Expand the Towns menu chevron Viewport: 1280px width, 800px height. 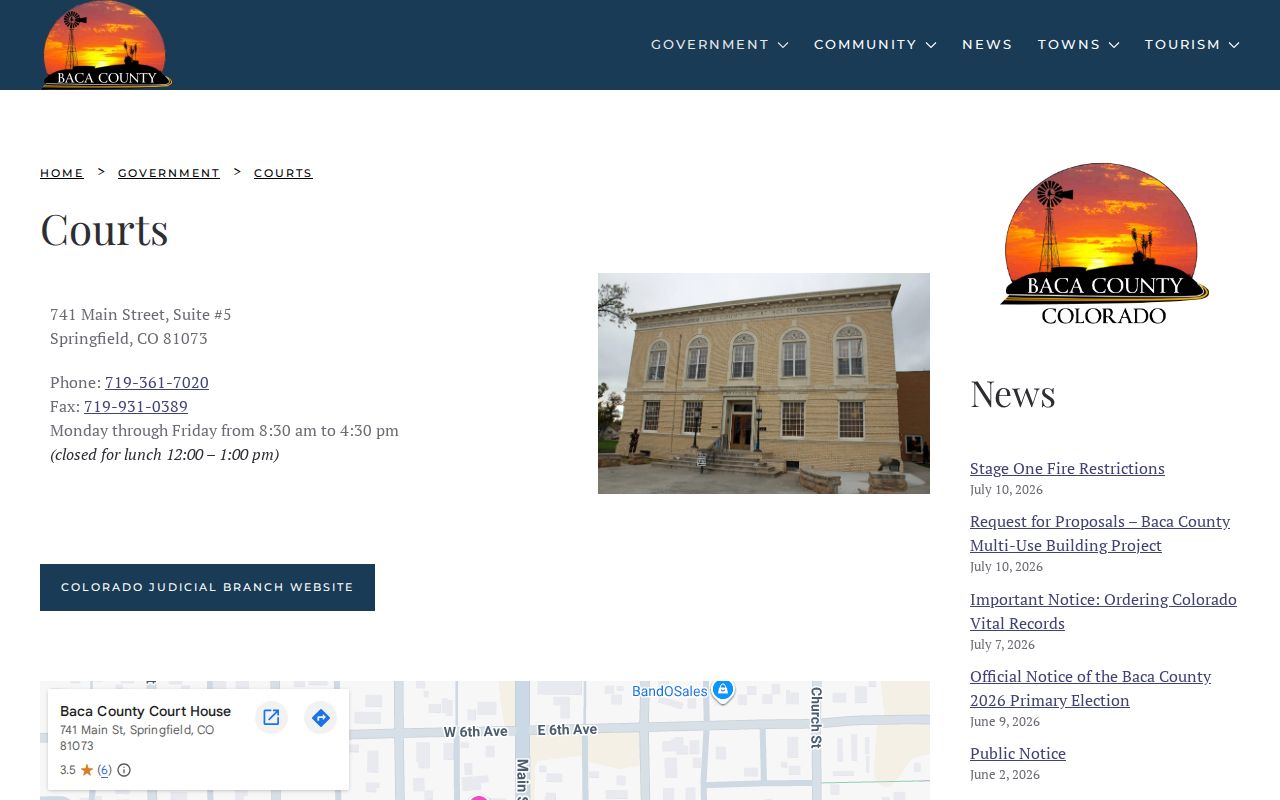(x=1114, y=45)
